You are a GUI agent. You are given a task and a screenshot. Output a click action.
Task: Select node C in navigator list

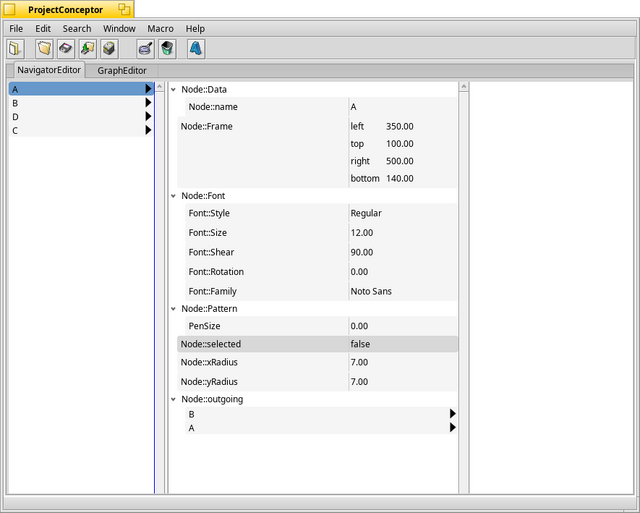[81, 131]
